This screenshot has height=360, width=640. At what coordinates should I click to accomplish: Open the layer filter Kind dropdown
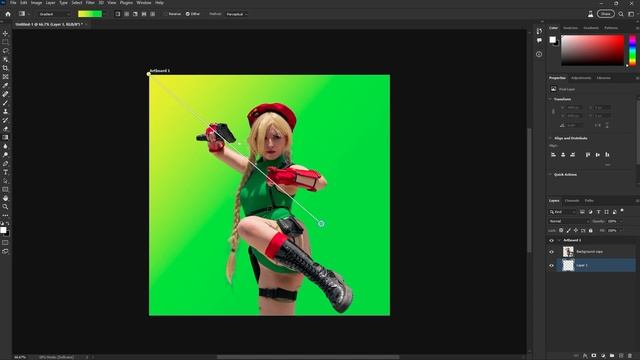coord(562,212)
